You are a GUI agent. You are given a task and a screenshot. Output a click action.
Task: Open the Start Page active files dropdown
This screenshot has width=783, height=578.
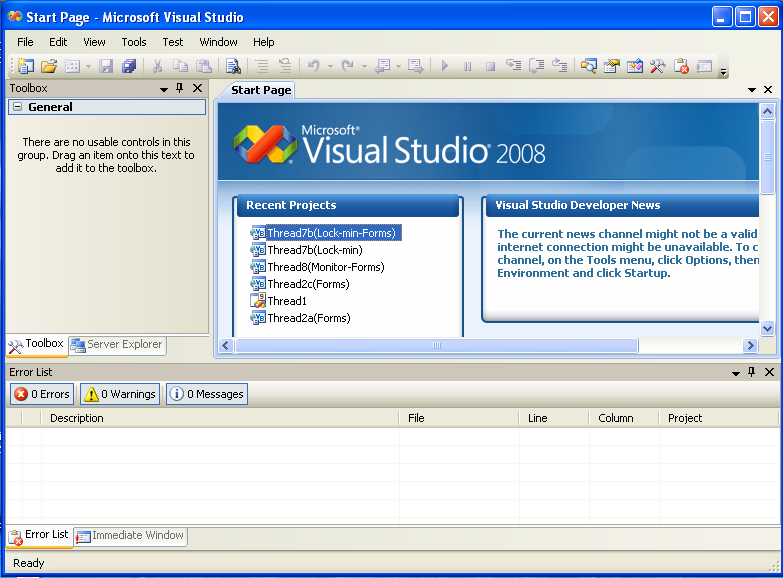[752, 90]
